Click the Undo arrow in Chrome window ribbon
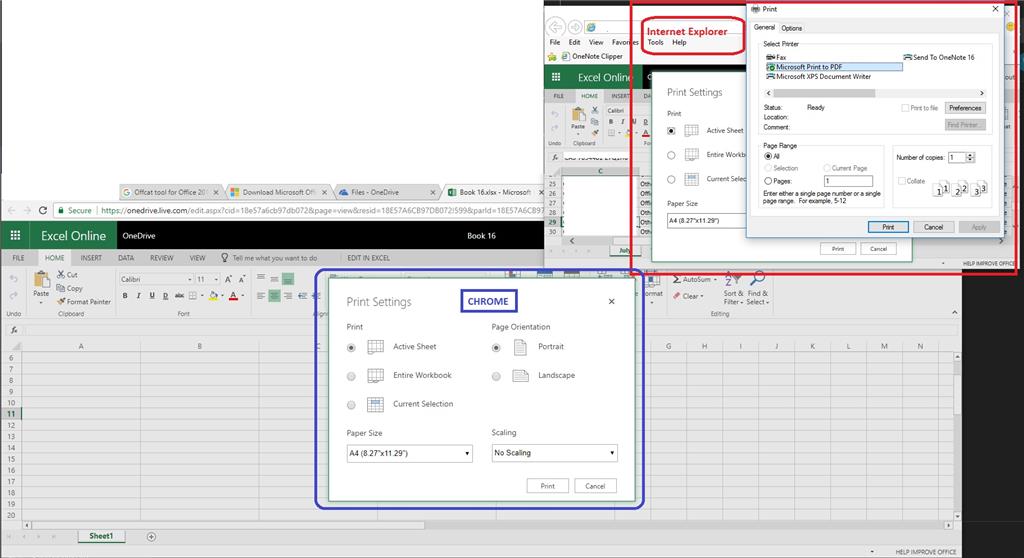The image size is (1024, 558). coord(14,279)
